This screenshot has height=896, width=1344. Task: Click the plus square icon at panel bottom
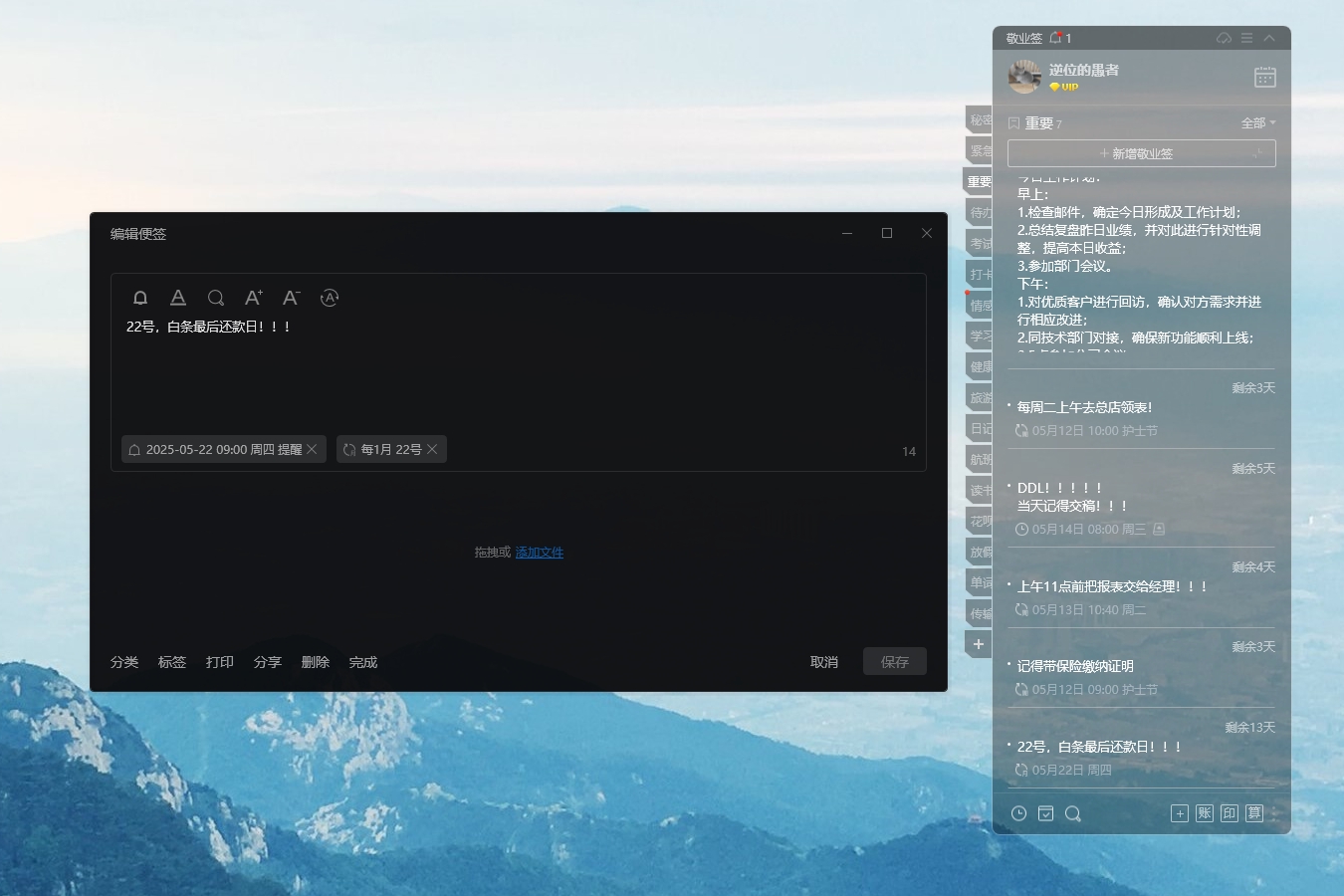pos(1179,813)
